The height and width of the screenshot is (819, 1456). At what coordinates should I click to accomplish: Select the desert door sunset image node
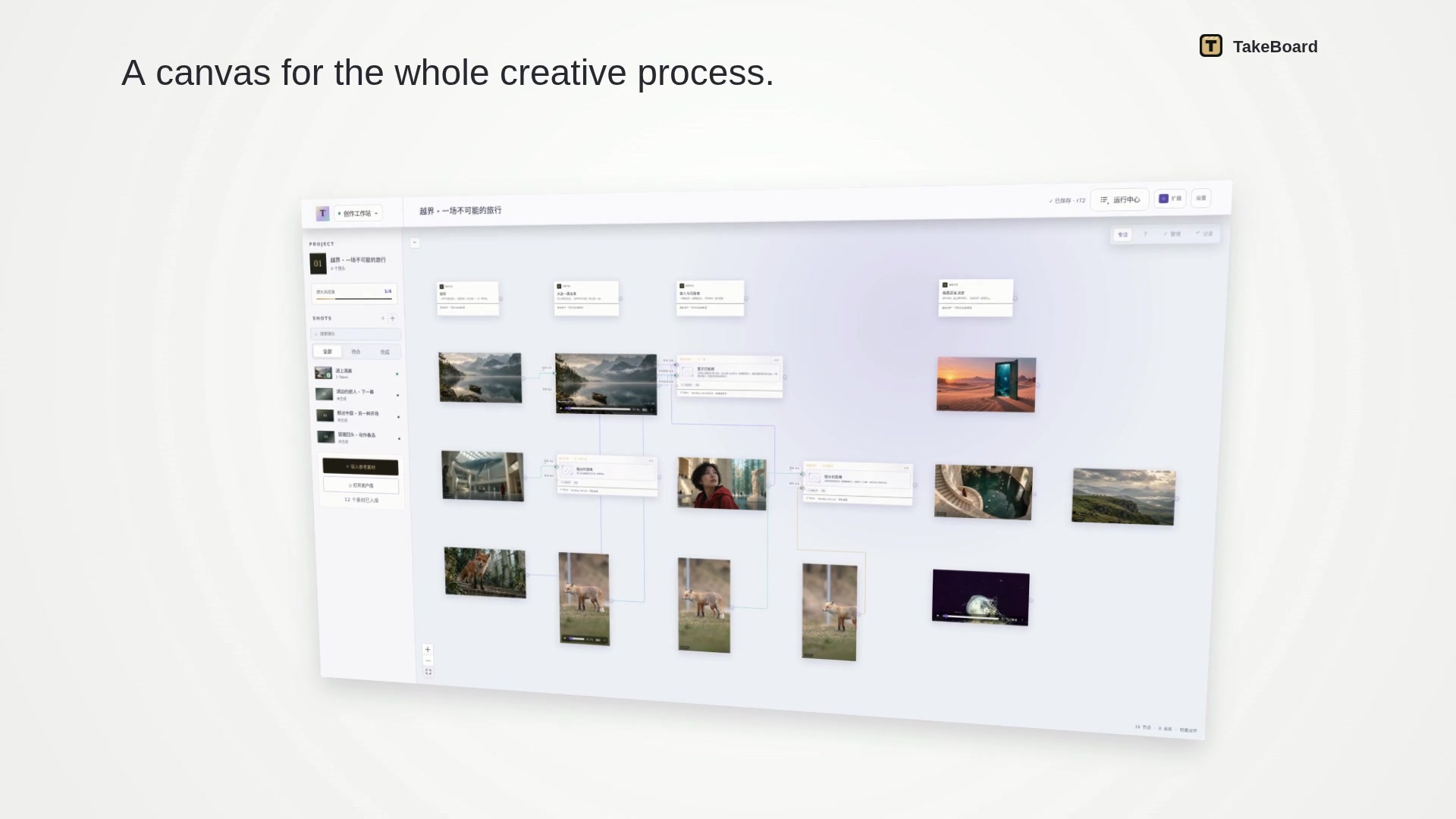(x=987, y=384)
